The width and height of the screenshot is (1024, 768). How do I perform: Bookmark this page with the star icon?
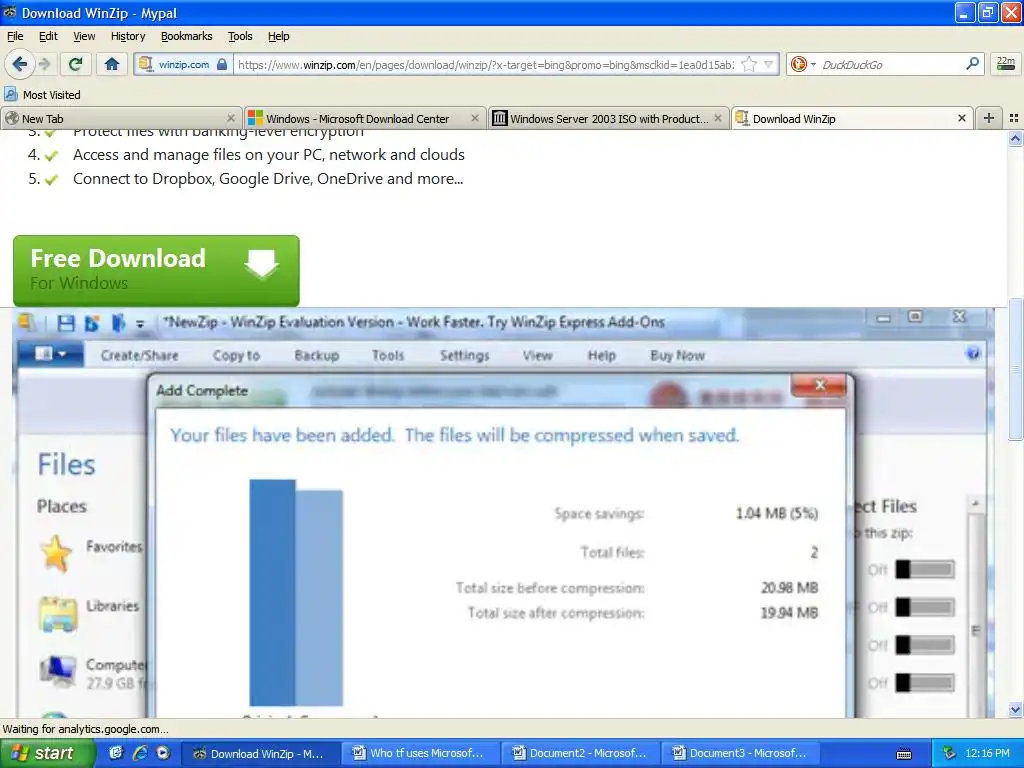click(749, 64)
